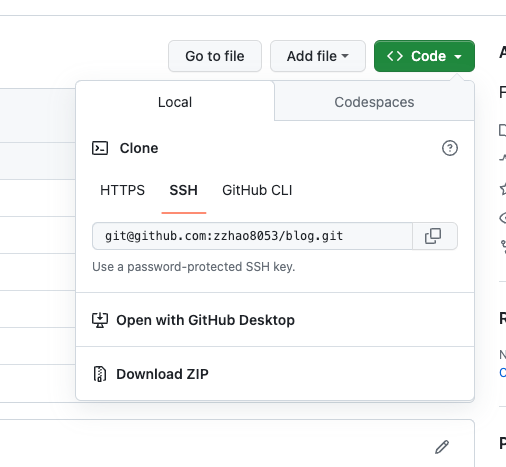Choose the HTTPS clone option
The width and height of the screenshot is (506, 467).
pyautogui.click(x=122, y=190)
